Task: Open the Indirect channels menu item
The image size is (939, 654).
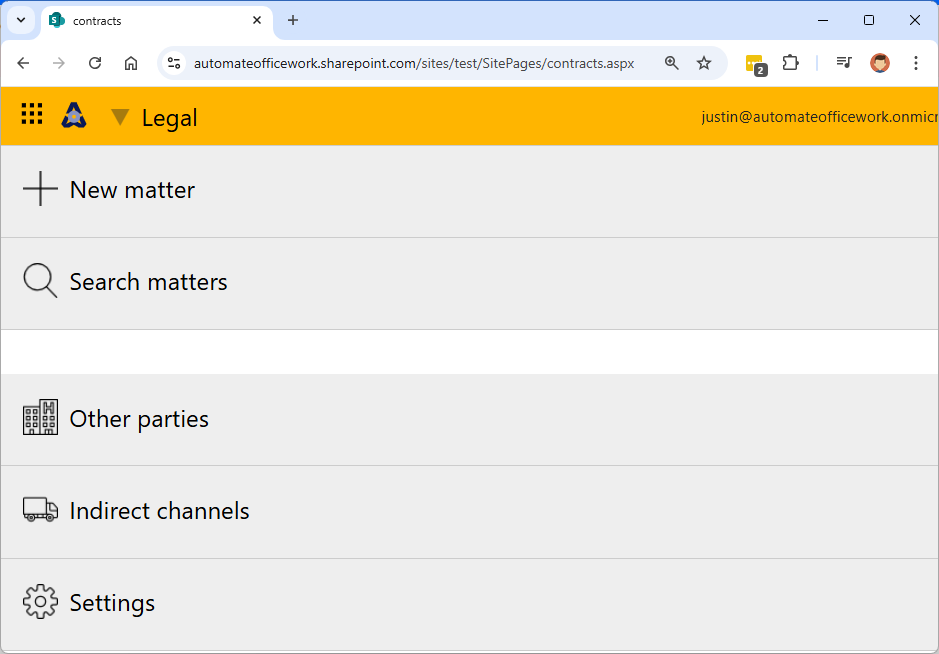Action: (x=159, y=511)
